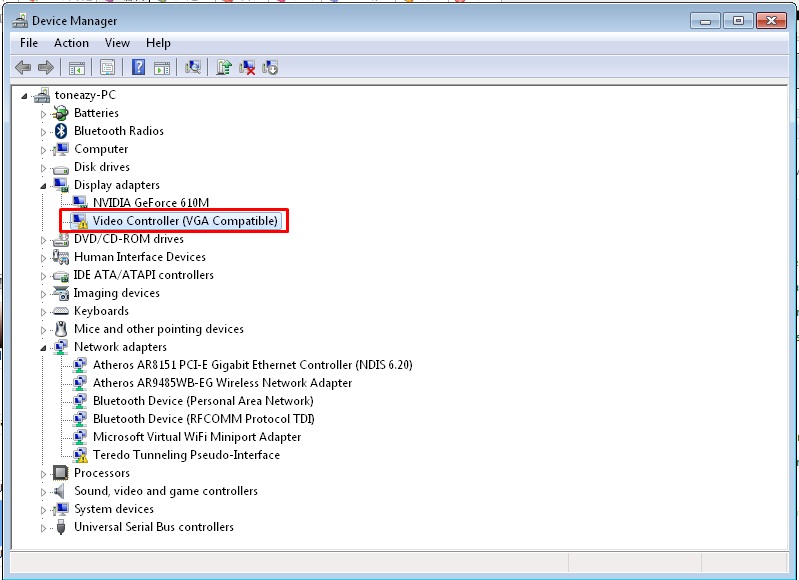Click the blue Help question mark icon
This screenshot has height=580, width=799.
click(138, 67)
